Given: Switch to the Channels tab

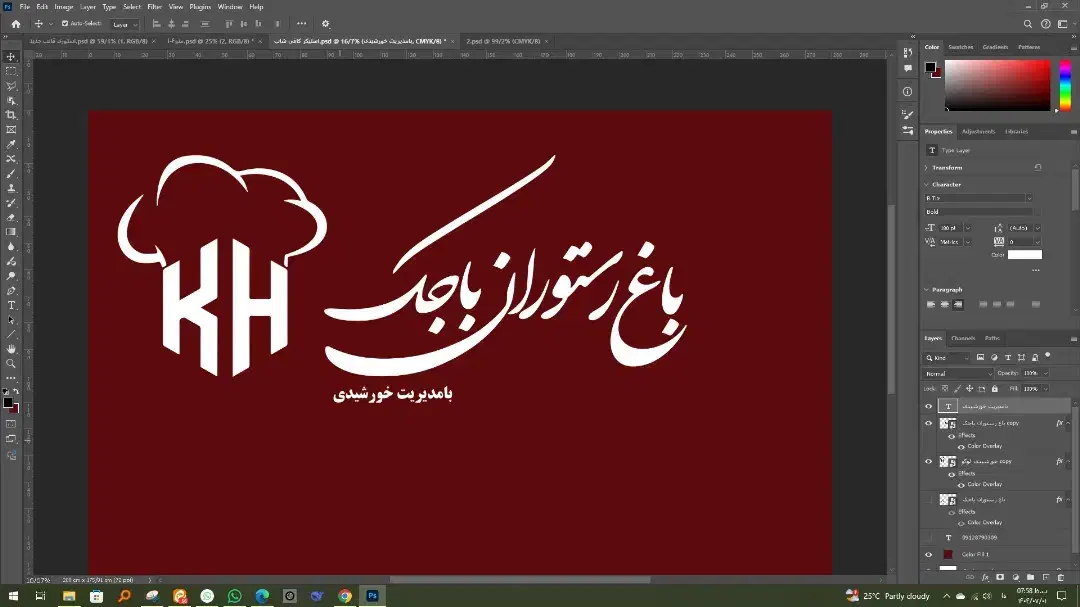Looking at the screenshot, I should 963,338.
